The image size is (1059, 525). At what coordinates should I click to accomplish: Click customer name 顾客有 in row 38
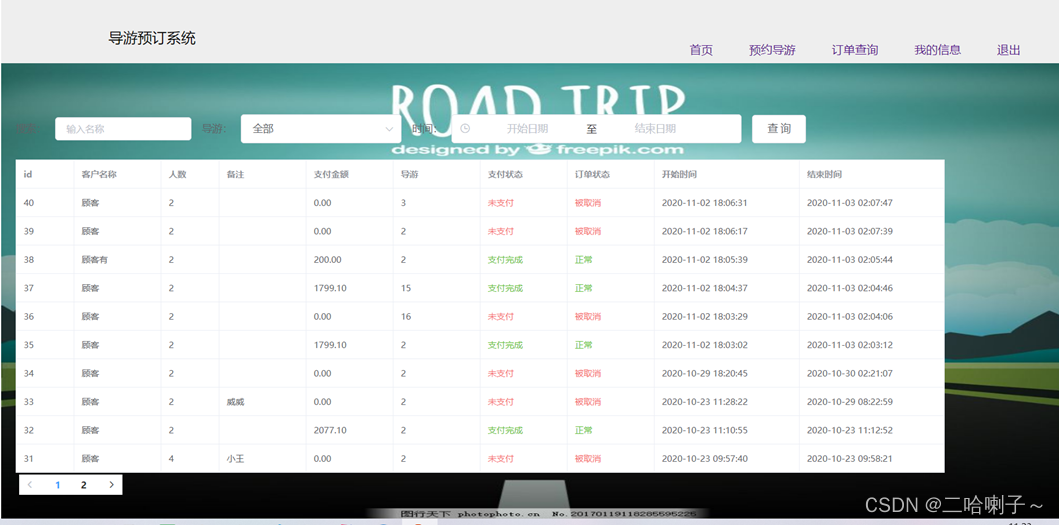point(95,259)
